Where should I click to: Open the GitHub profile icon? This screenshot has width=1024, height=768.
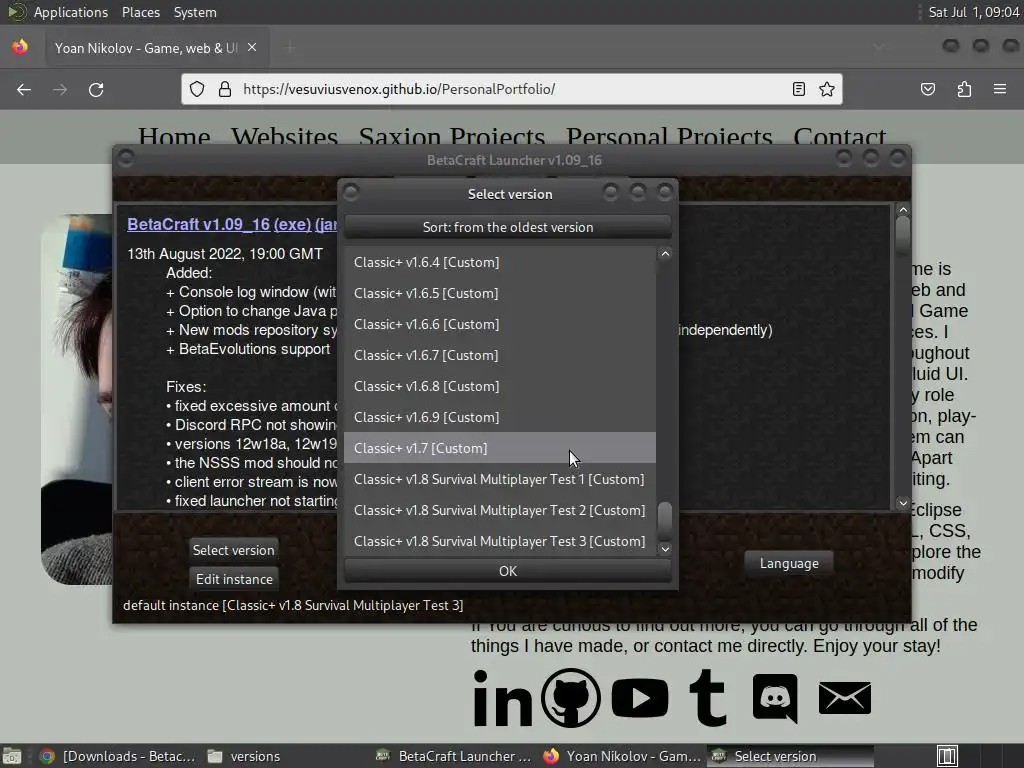coord(571,697)
